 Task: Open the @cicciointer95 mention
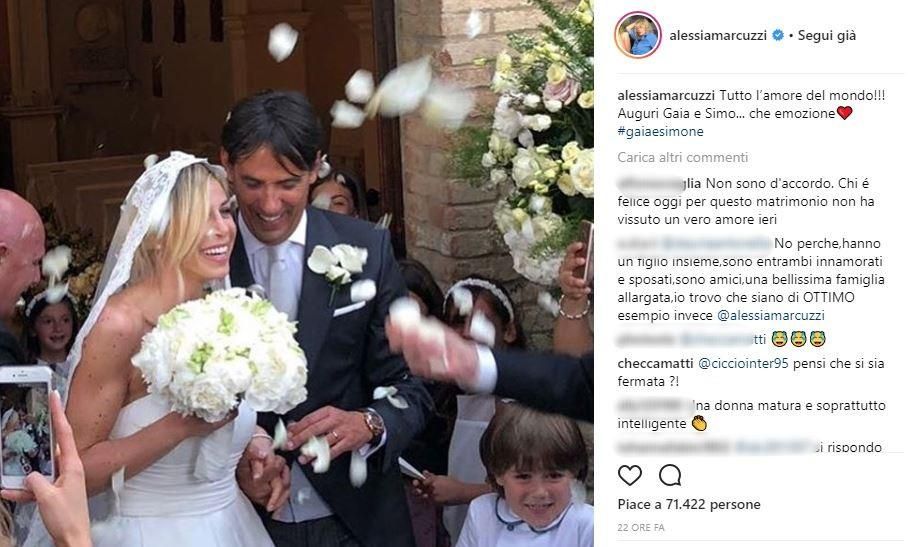click(743, 364)
